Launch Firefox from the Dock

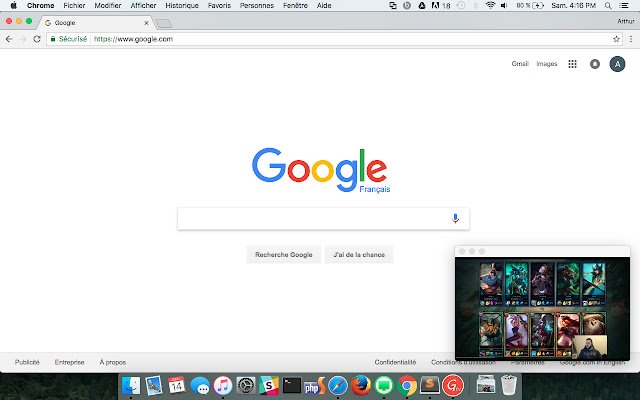point(361,385)
